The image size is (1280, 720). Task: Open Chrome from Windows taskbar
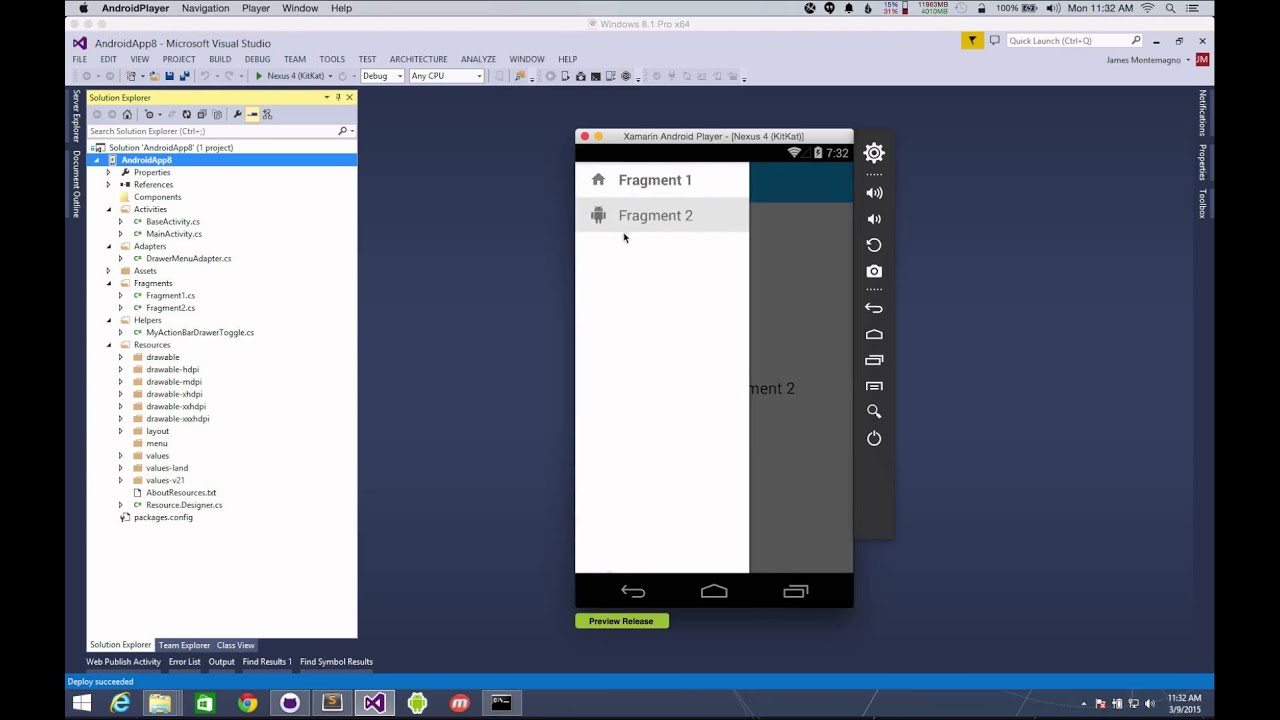click(x=247, y=703)
